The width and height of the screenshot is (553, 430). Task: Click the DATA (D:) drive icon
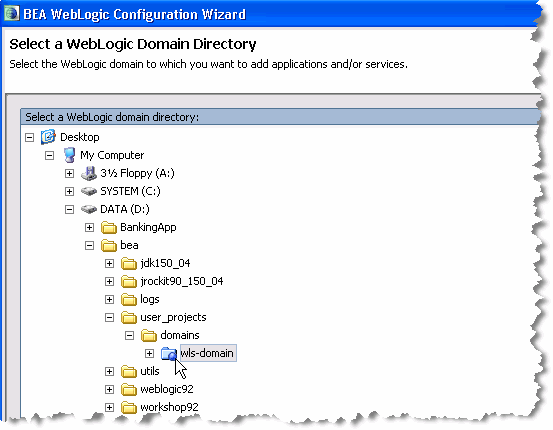pos(89,209)
